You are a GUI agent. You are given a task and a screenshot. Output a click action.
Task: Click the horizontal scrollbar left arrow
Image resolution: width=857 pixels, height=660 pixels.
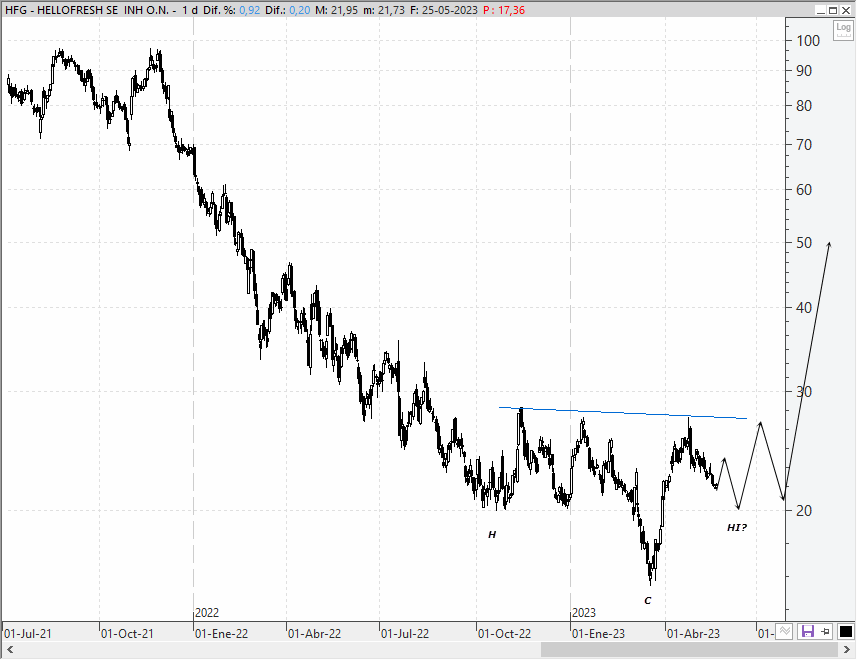click(9, 650)
